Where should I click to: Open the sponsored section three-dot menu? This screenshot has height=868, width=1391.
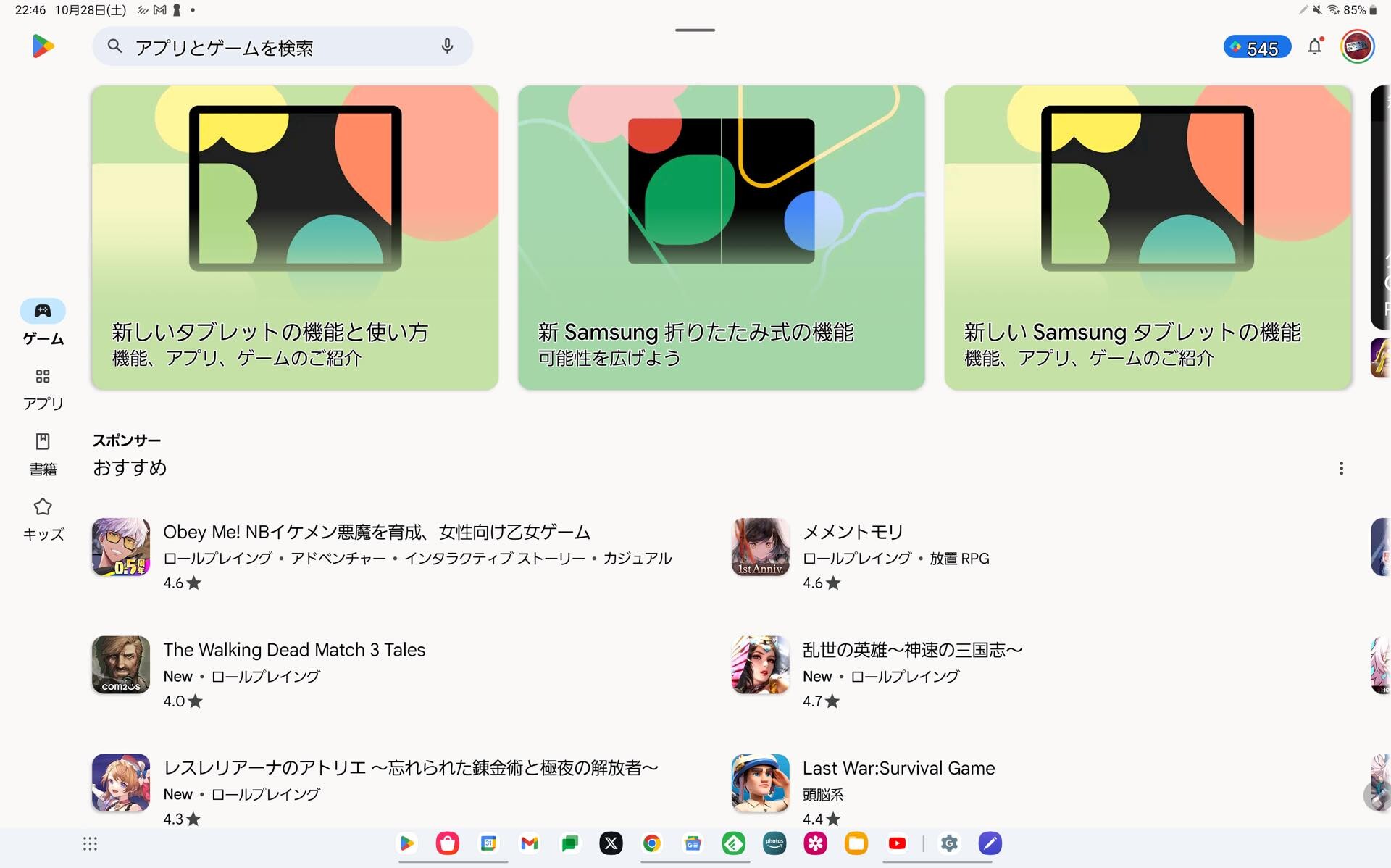point(1341,468)
